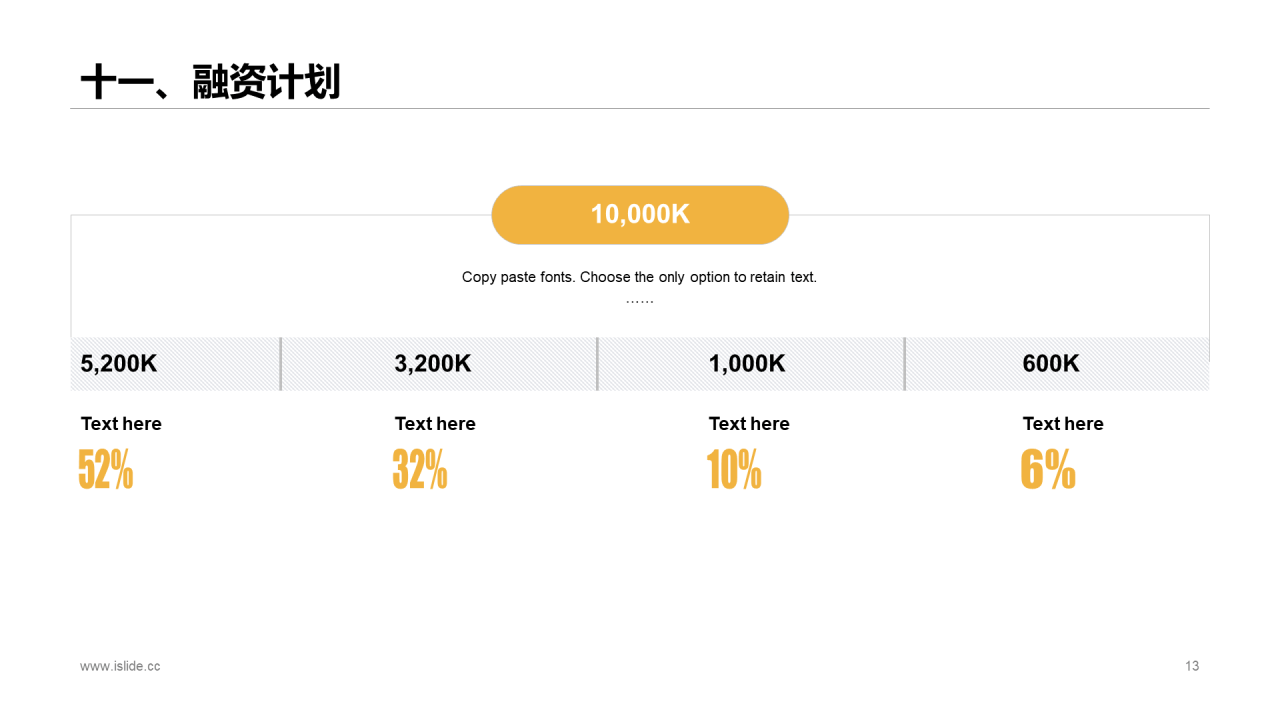Click the 'Copy paste fonts' description text
Image resolution: width=1280 pixels, height=720 pixels.
(x=640, y=277)
